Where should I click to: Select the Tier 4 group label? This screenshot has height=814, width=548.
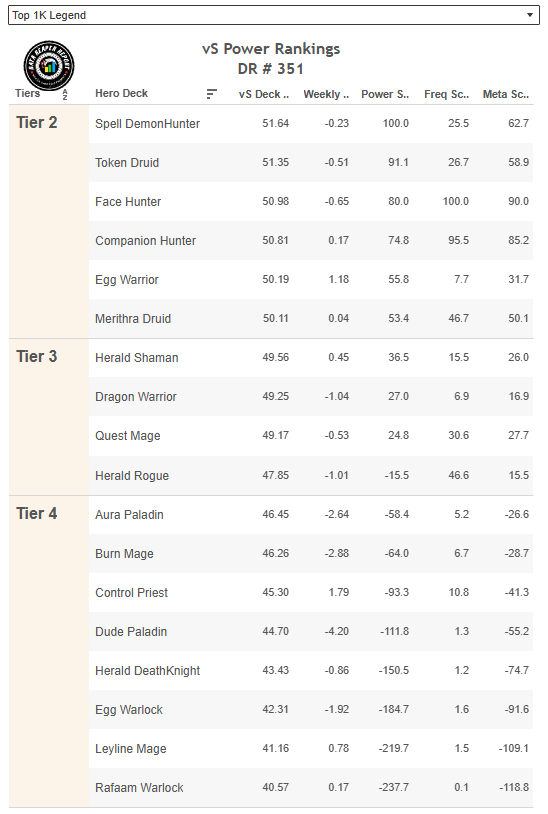[x=36, y=513]
